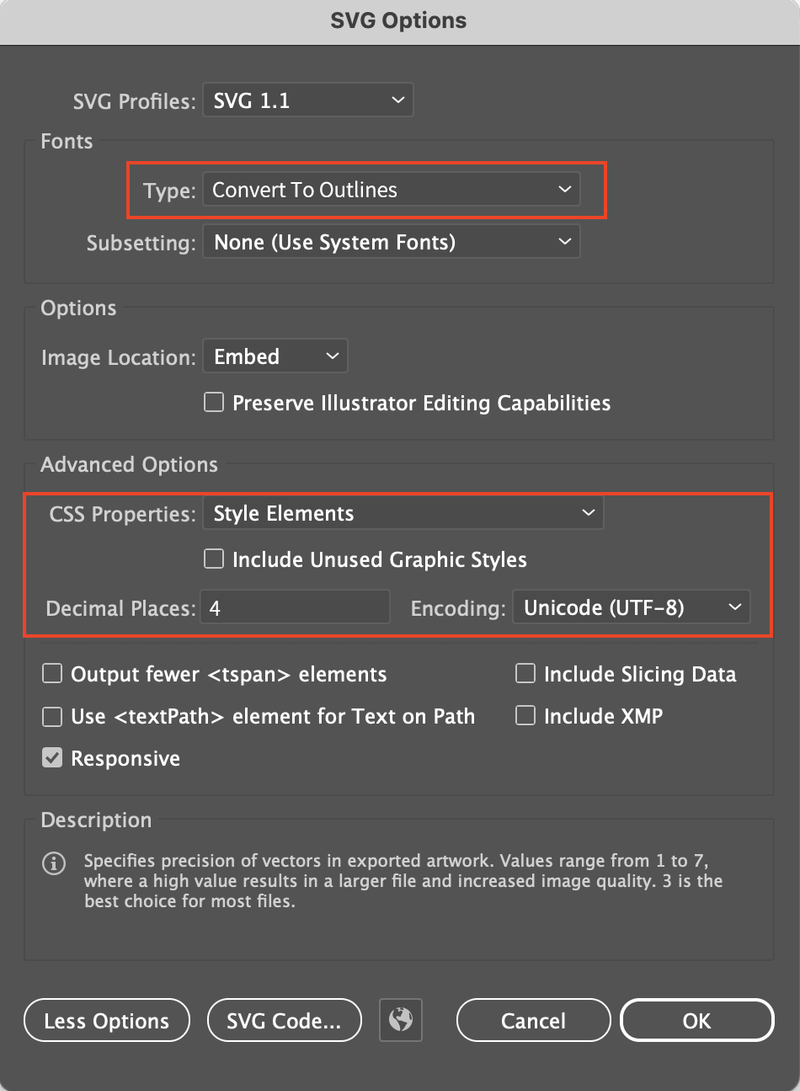Viewport: 800px width, 1091px height.
Task: Click the info icon in Description section
Action: tap(53, 863)
